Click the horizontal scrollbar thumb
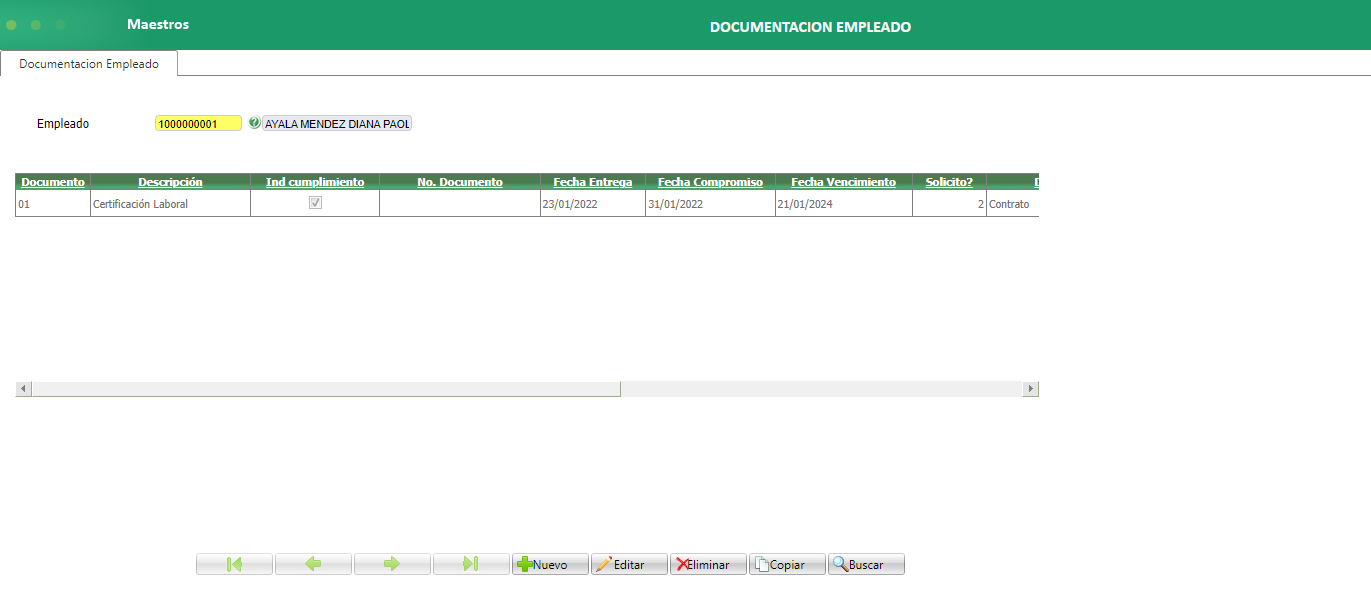This screenshot has height=594, width=1371. pos(326,388)
